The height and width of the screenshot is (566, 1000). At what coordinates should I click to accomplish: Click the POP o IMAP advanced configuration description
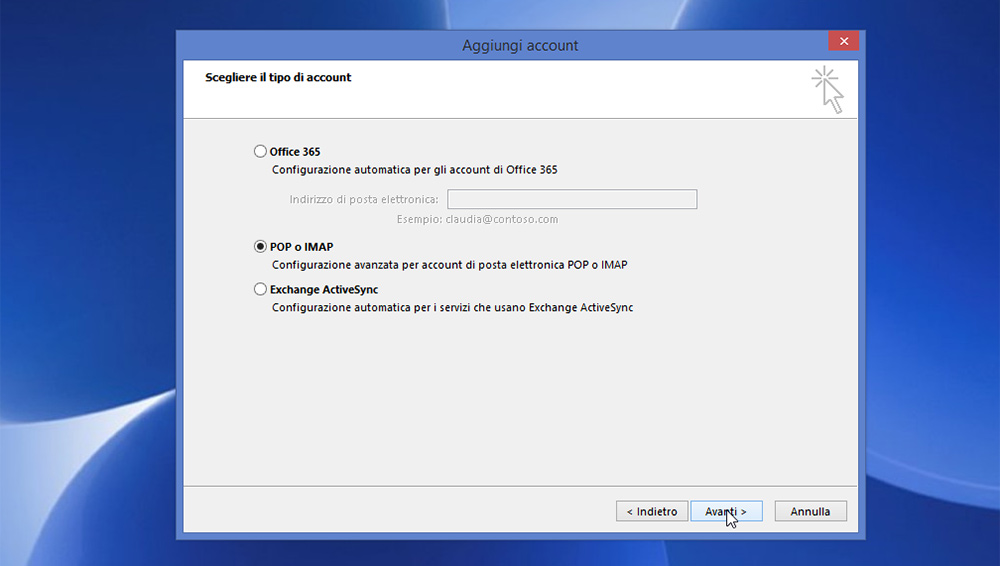click(x=450, y=265)
